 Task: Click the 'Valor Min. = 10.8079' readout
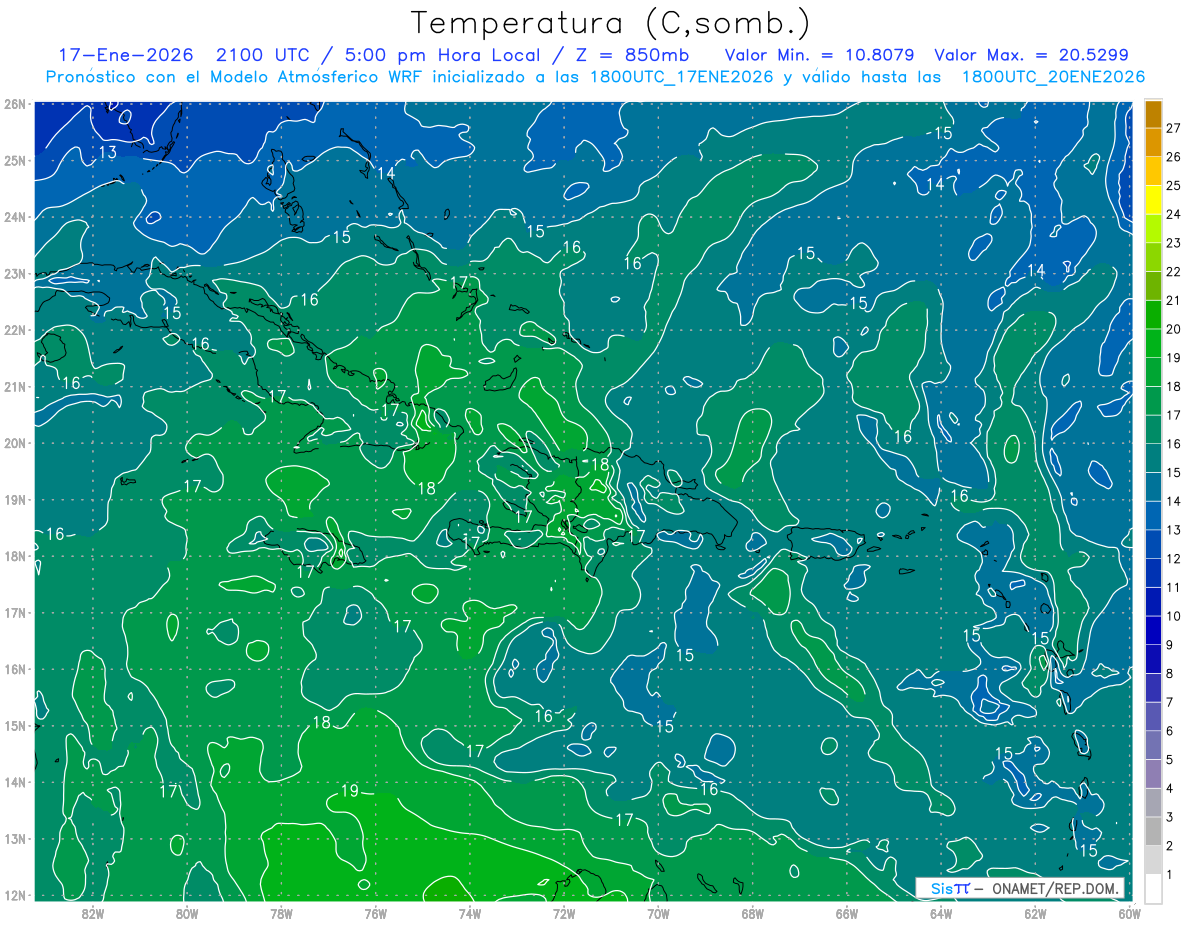(821, 55)
